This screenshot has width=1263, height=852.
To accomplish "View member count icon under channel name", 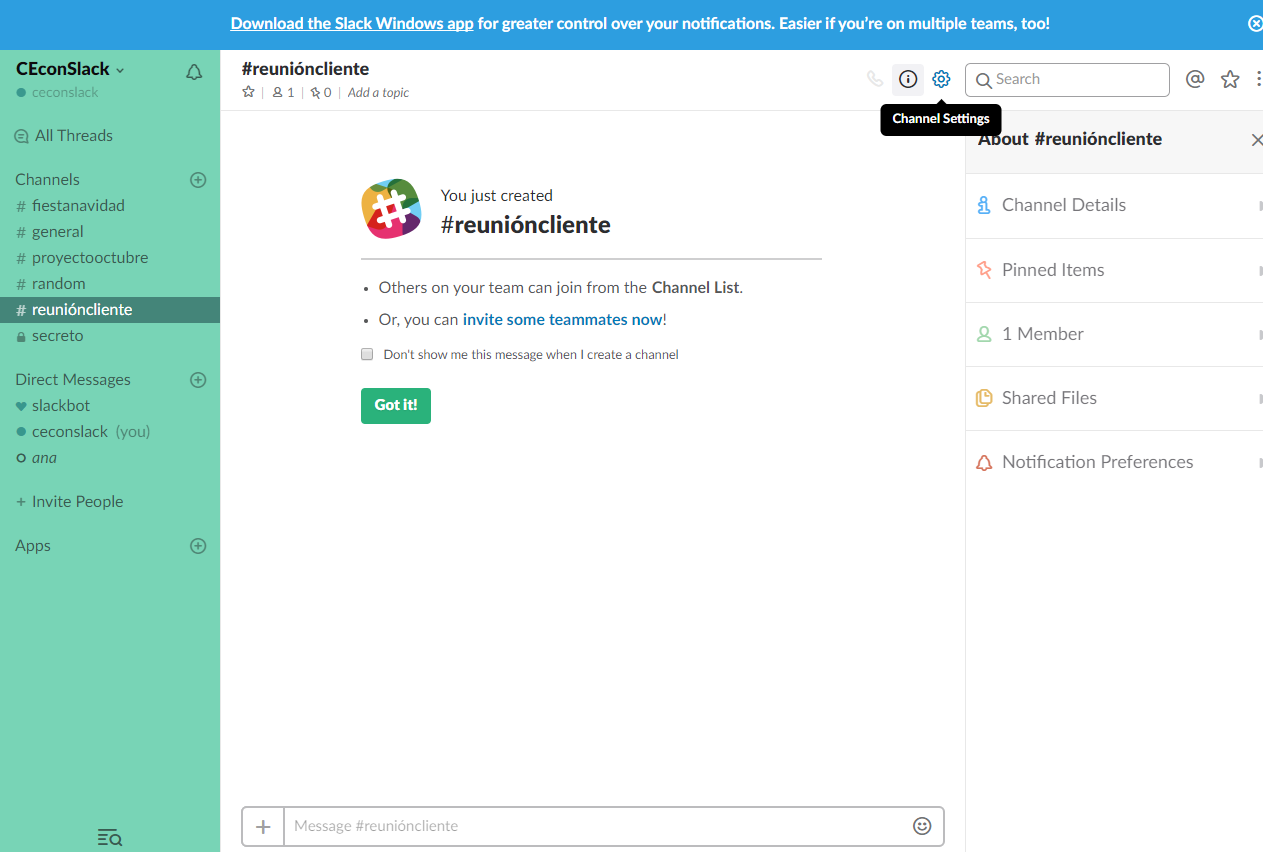I will click(x=283, y=92).
